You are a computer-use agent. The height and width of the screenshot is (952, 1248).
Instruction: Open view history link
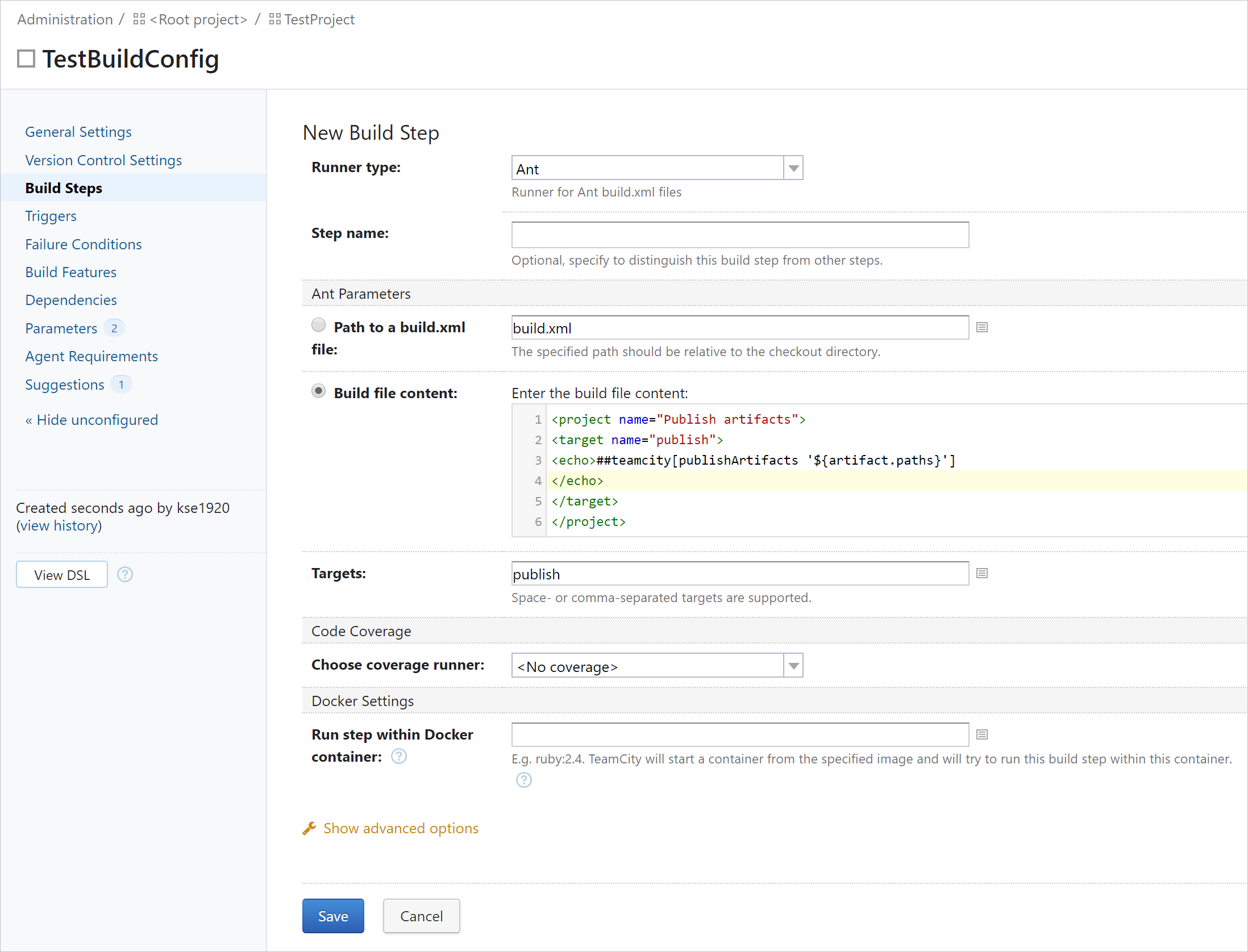[x=59, y=526]
